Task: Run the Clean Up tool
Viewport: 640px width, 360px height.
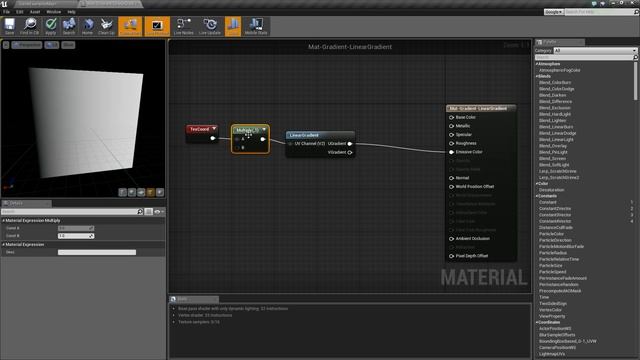Action: pyautogui.click(x=107, y=26)
